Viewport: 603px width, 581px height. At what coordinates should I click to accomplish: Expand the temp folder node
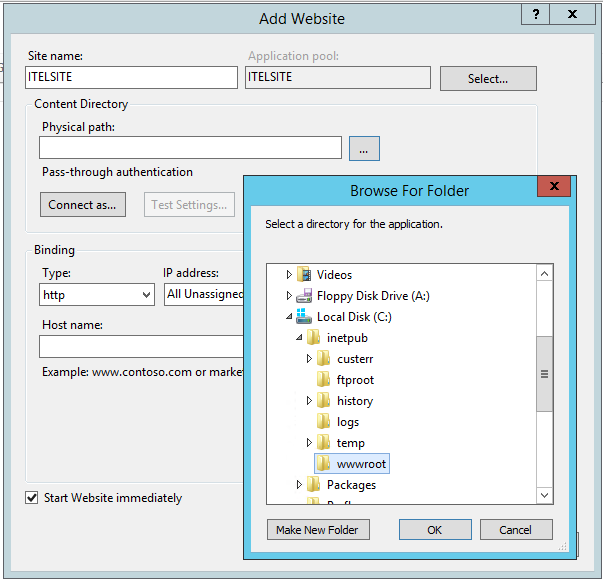[x=309, y=442]
